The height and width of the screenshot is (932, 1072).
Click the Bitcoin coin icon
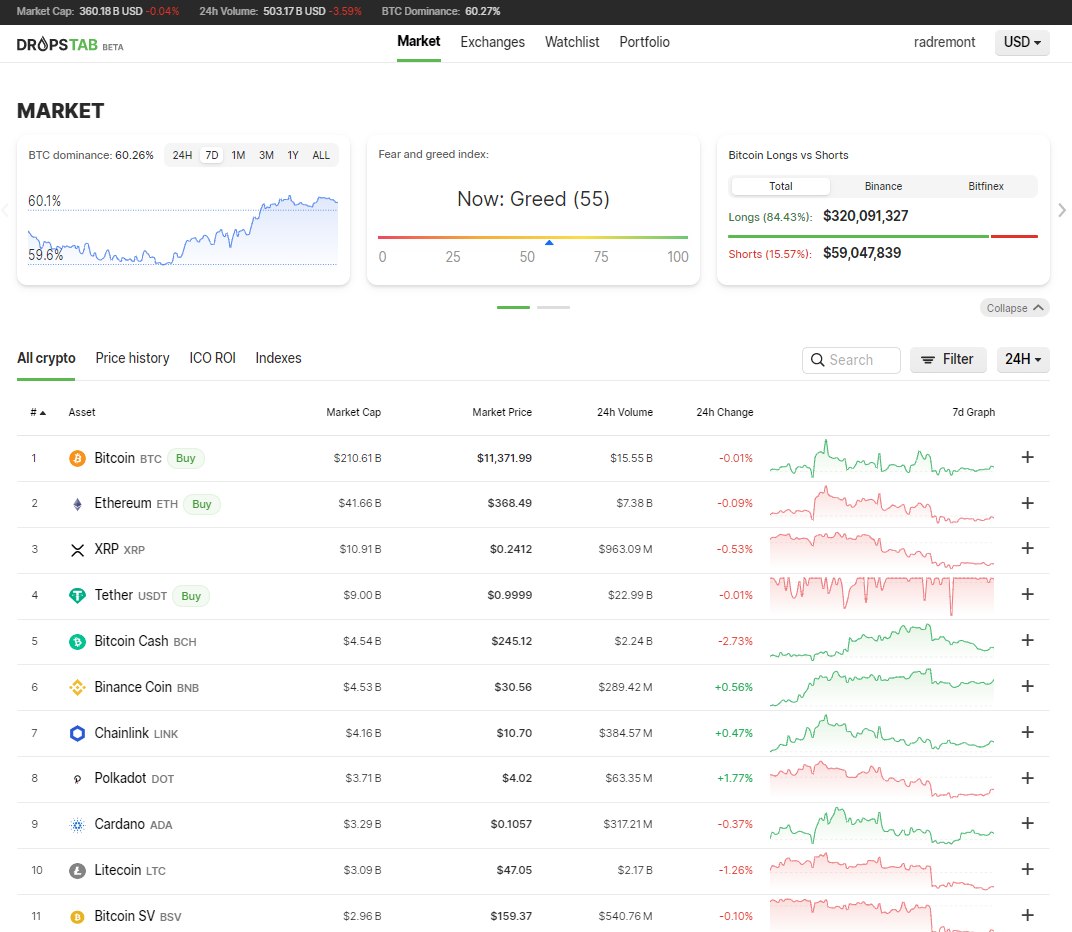(x=77, y=458)
